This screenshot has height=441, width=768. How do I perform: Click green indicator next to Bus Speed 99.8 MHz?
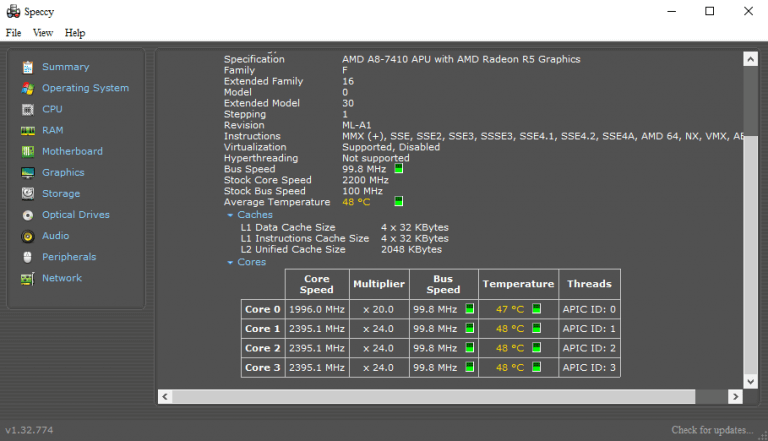[x=399, y=169]
